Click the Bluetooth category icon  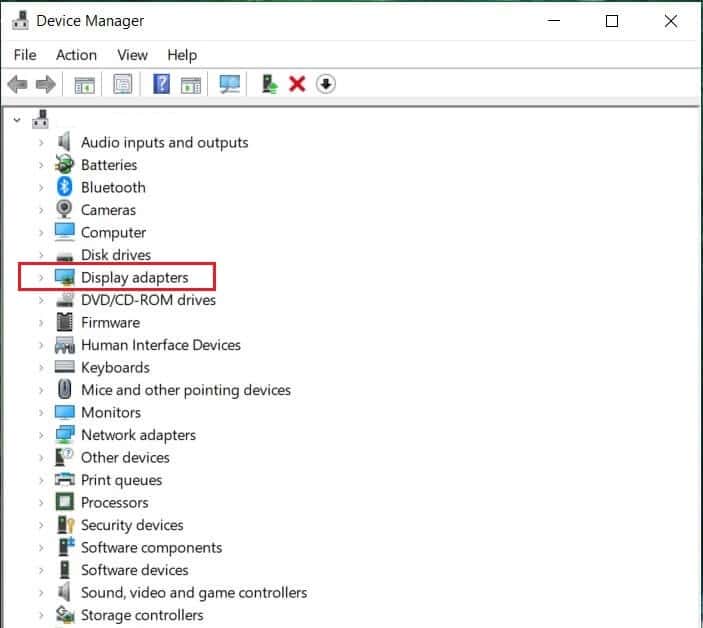pos(65,187)
